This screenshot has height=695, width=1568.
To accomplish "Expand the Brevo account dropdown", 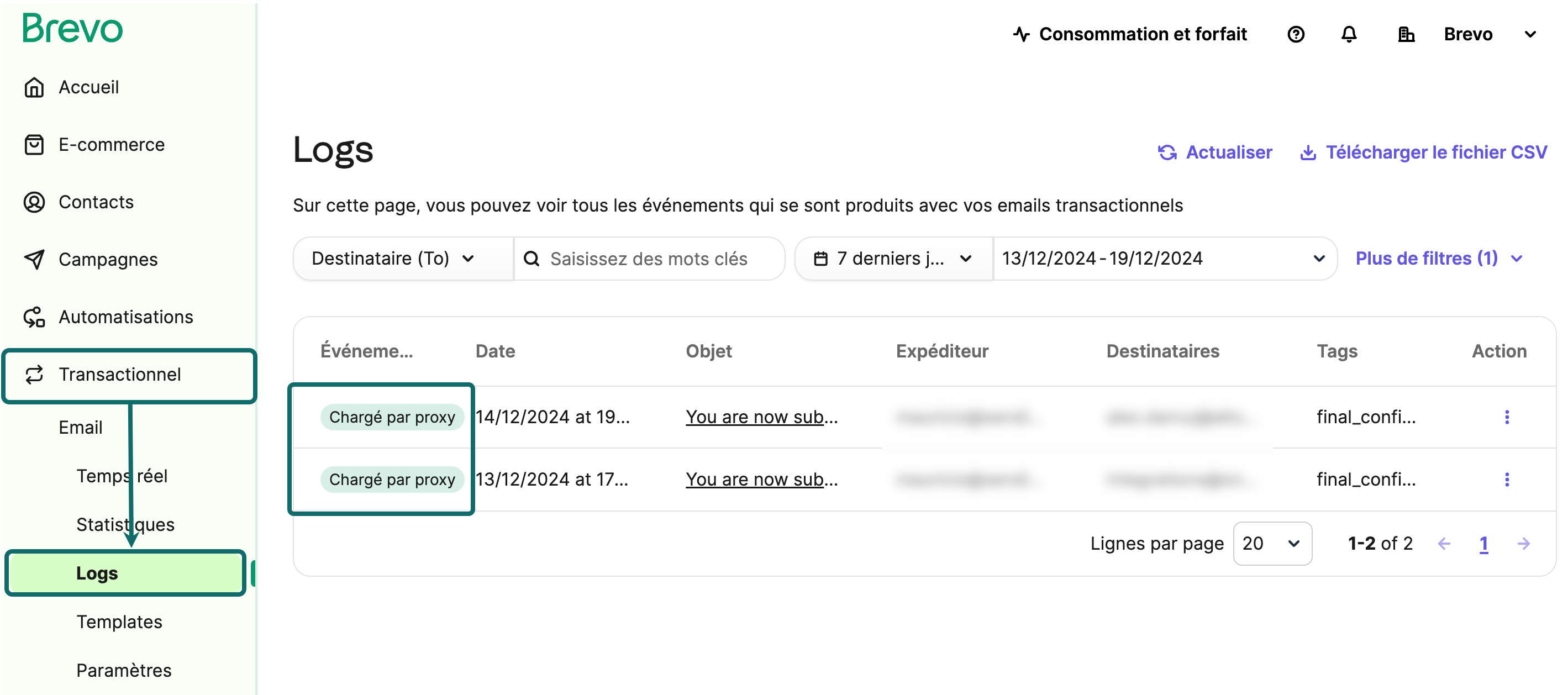I will tap(1530, 35).
